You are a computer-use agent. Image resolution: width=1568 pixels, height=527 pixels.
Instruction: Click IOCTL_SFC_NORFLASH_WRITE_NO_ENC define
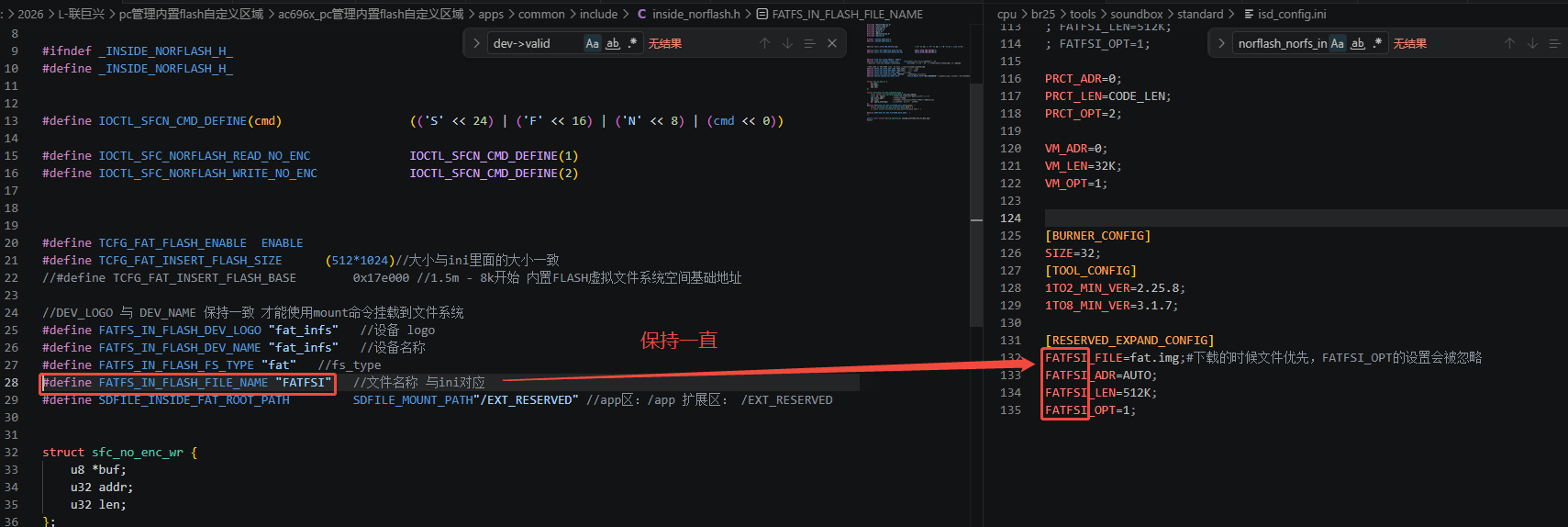(208, 173)
